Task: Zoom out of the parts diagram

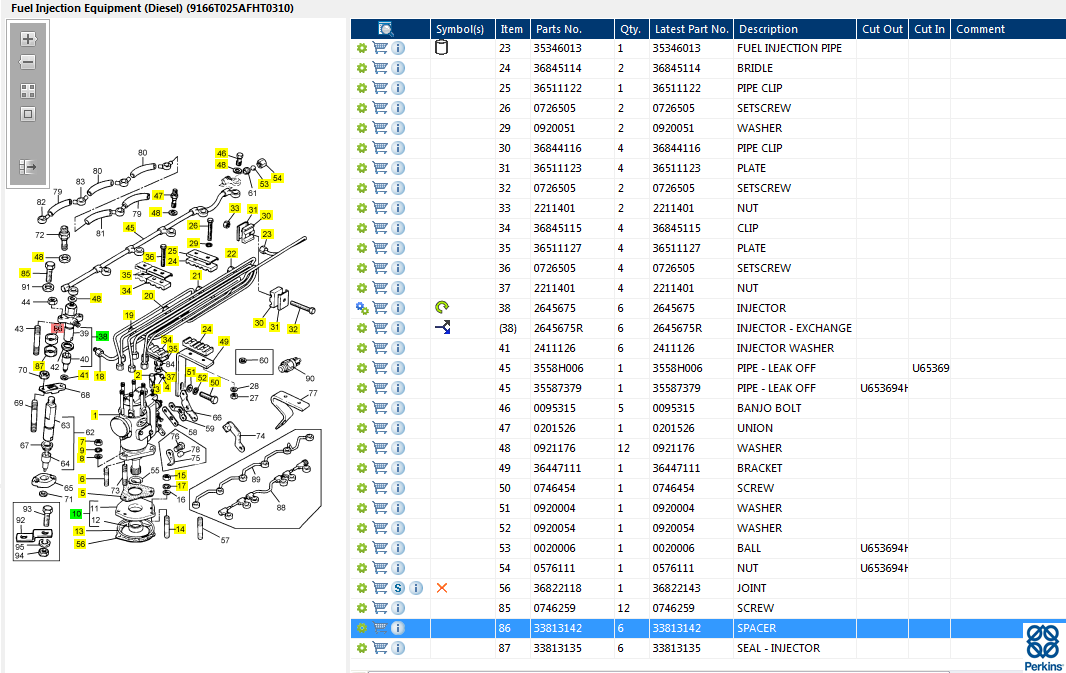Action: pos(28,63)
